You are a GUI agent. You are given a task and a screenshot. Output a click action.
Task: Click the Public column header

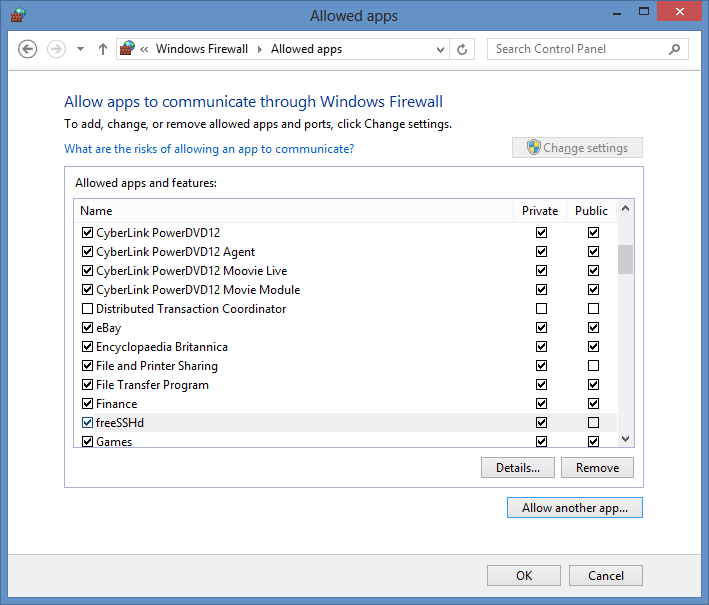[x=591, y=211]
